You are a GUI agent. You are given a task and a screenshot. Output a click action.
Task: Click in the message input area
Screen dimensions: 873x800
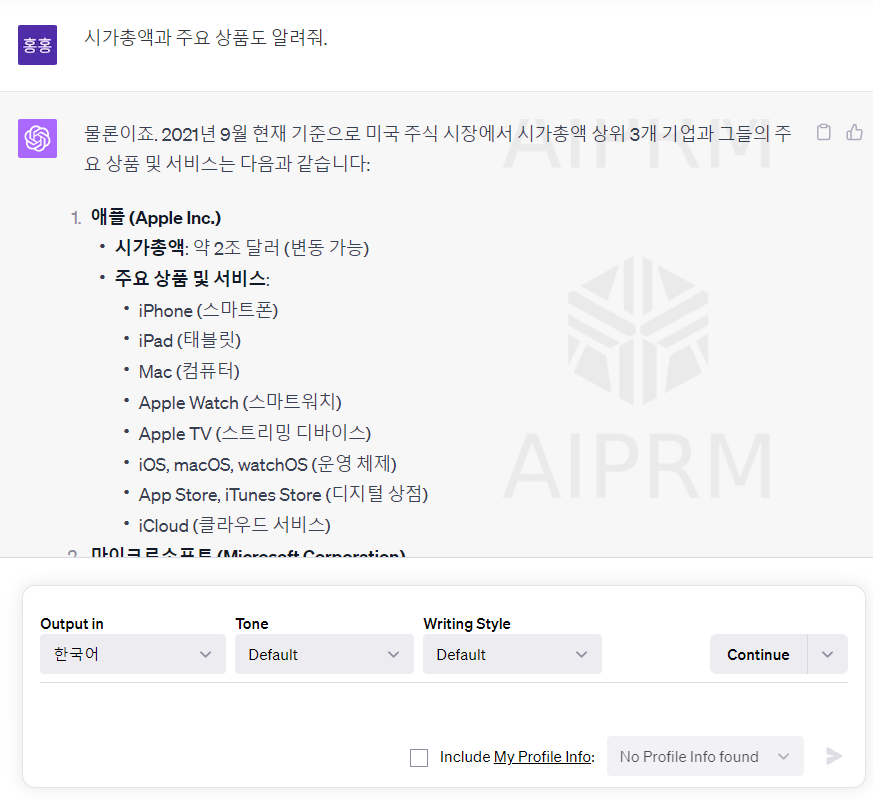444,708
